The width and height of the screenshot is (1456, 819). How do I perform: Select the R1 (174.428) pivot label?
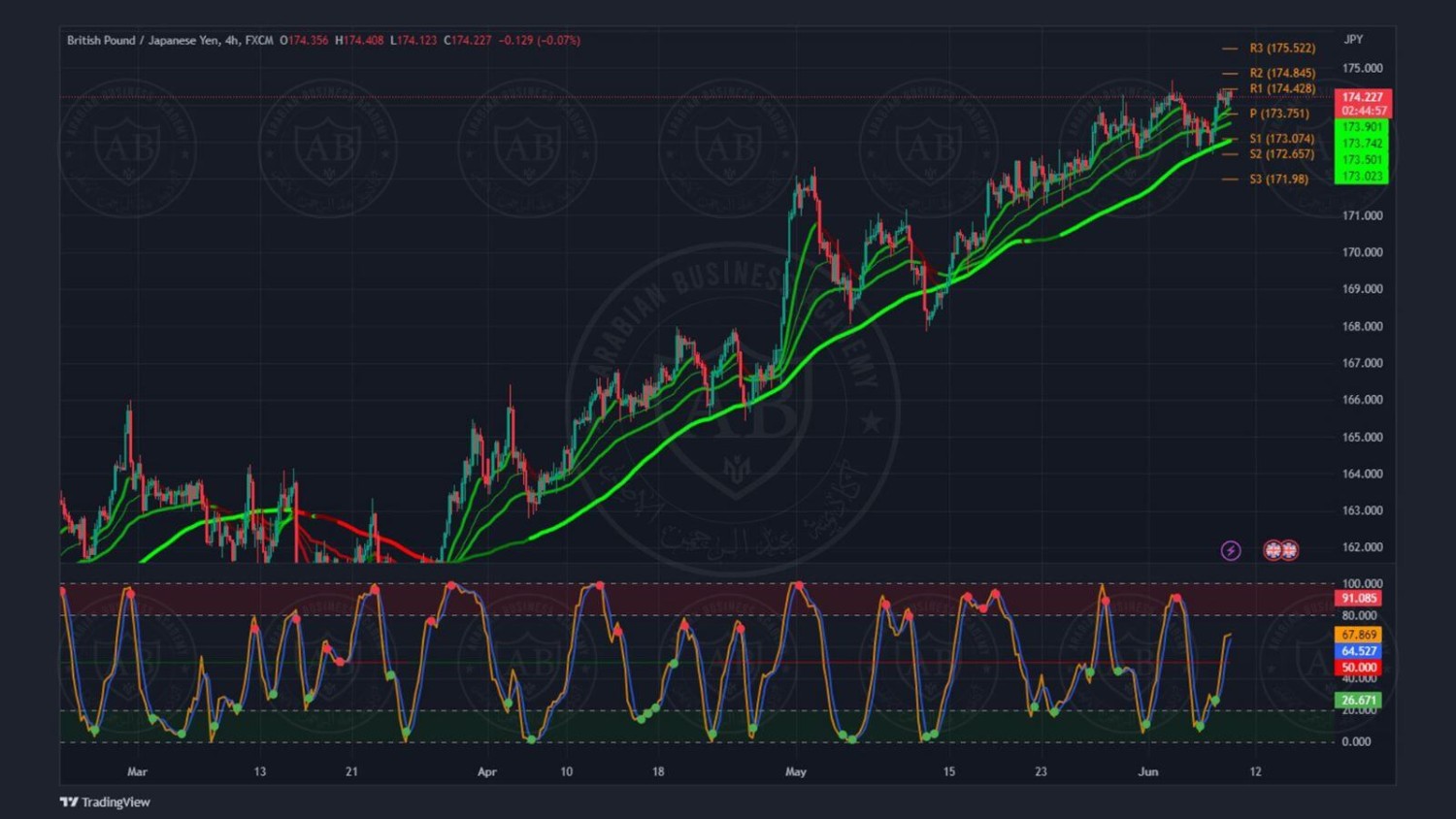[x=1282, y=89]
